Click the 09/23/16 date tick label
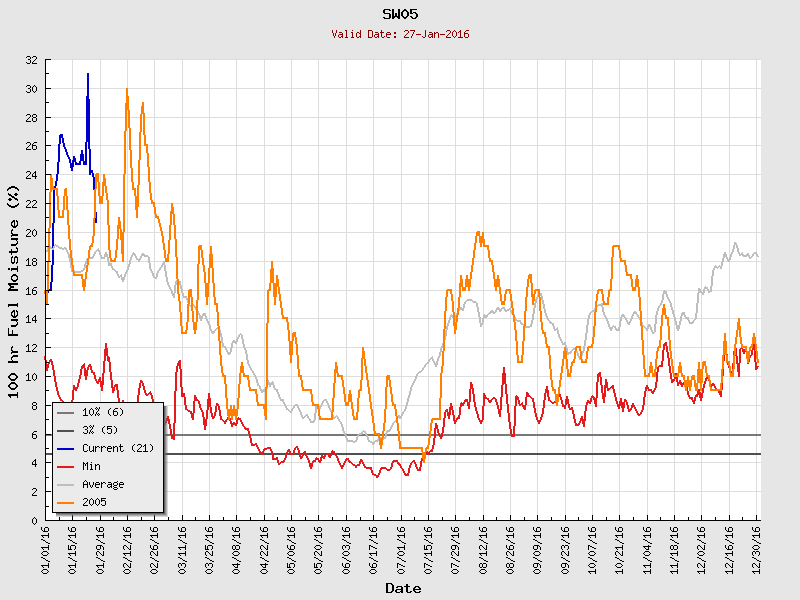Image resolution: width=800 pixels, height=600 pixels. [x=565, y=548]
